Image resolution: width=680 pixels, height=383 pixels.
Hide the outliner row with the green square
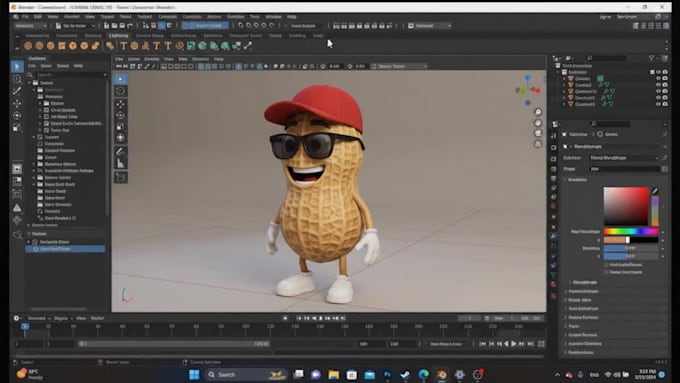pos(658,79)
